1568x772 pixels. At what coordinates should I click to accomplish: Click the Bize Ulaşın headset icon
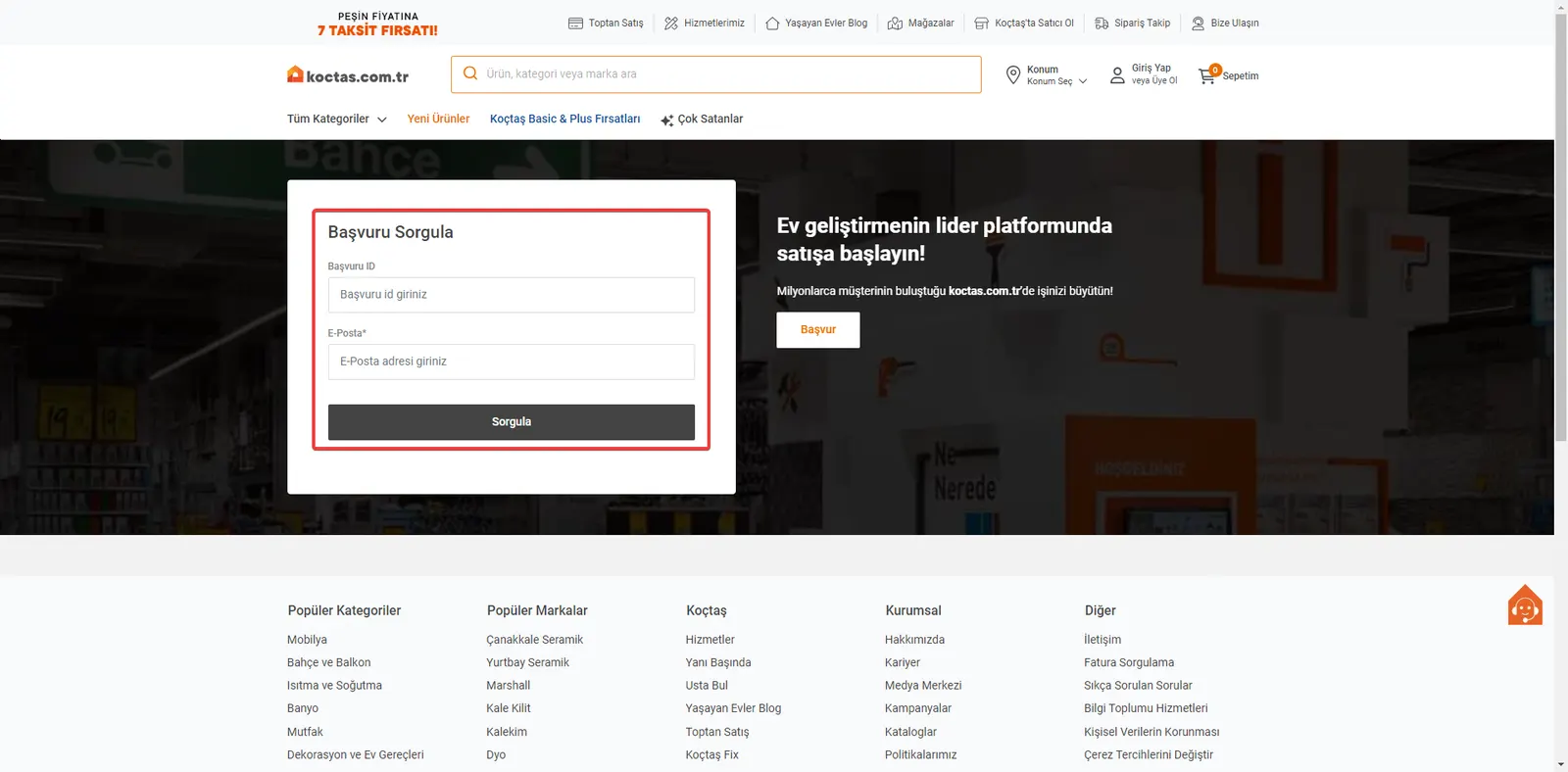coord(1198,23)
